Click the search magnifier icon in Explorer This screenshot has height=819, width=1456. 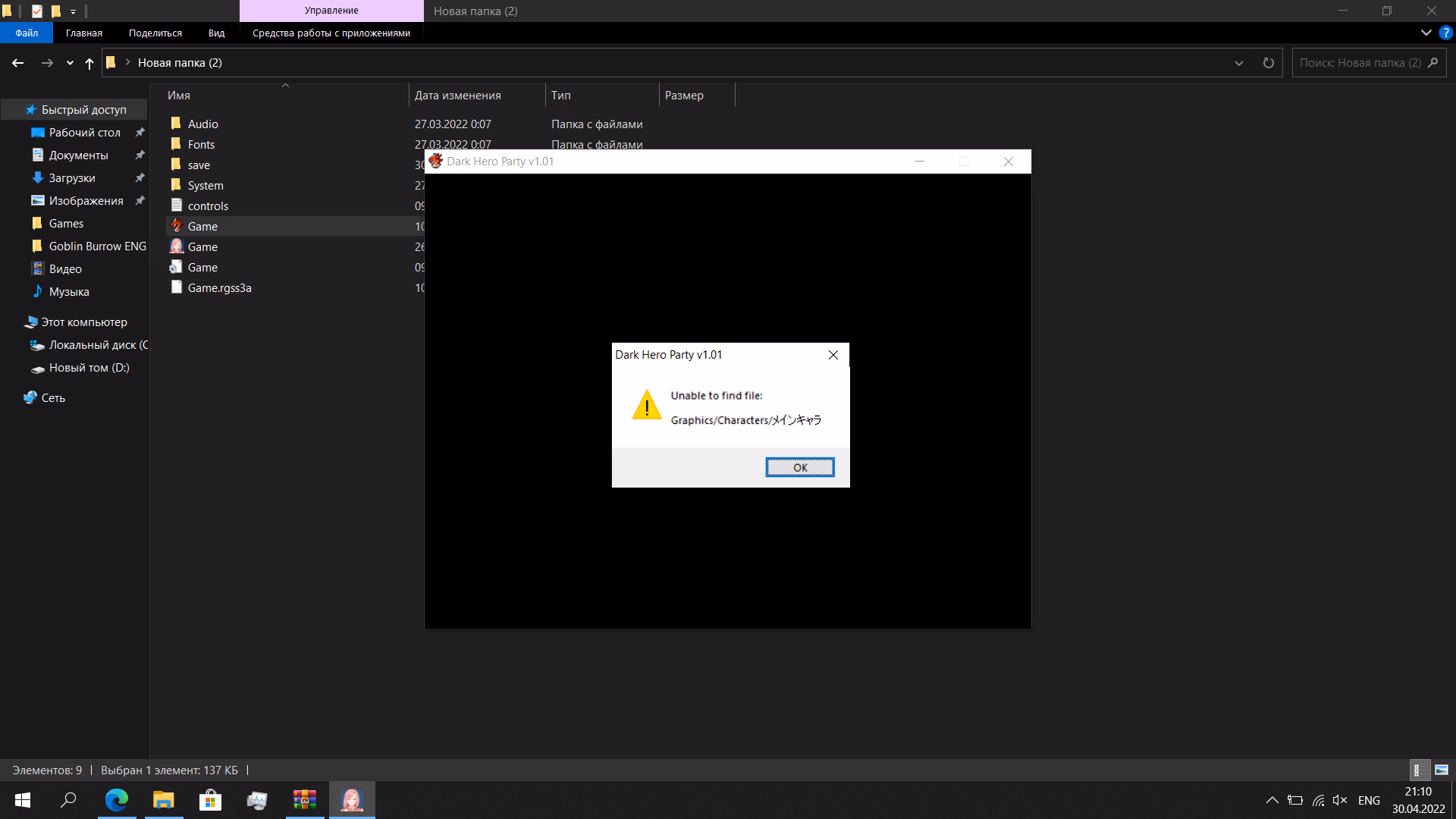pos(1432,63)
